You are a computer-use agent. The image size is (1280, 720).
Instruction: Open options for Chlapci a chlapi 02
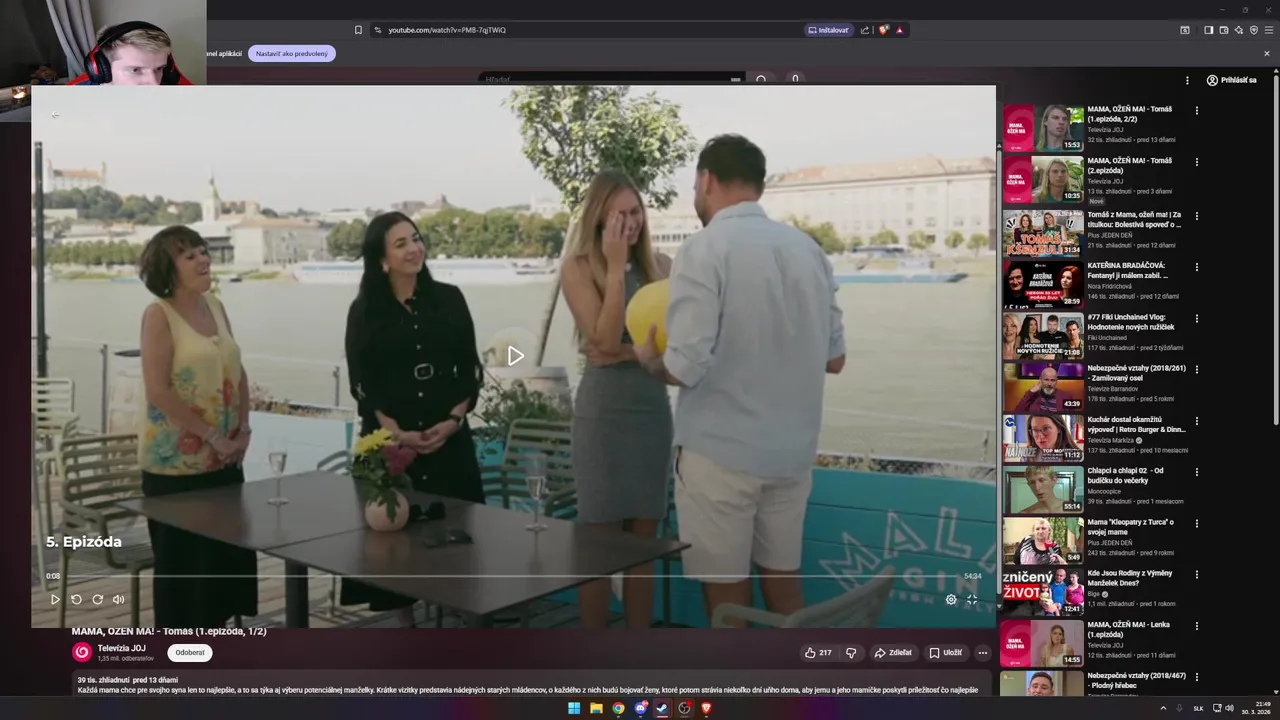point(1196,472)
